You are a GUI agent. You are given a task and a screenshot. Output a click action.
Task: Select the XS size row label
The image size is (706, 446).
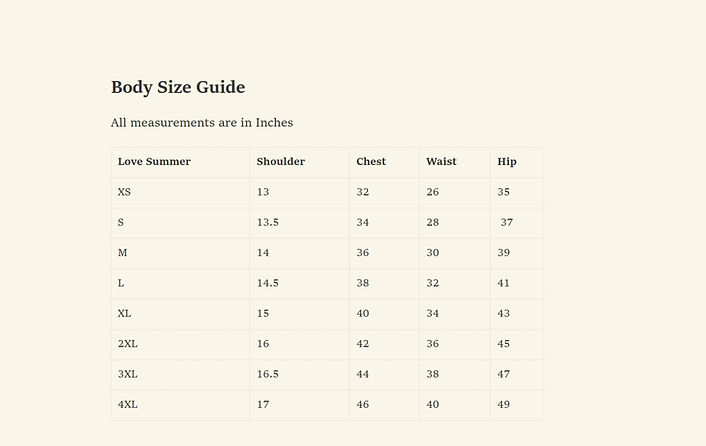pyautogui.click(x=124, y=192)
